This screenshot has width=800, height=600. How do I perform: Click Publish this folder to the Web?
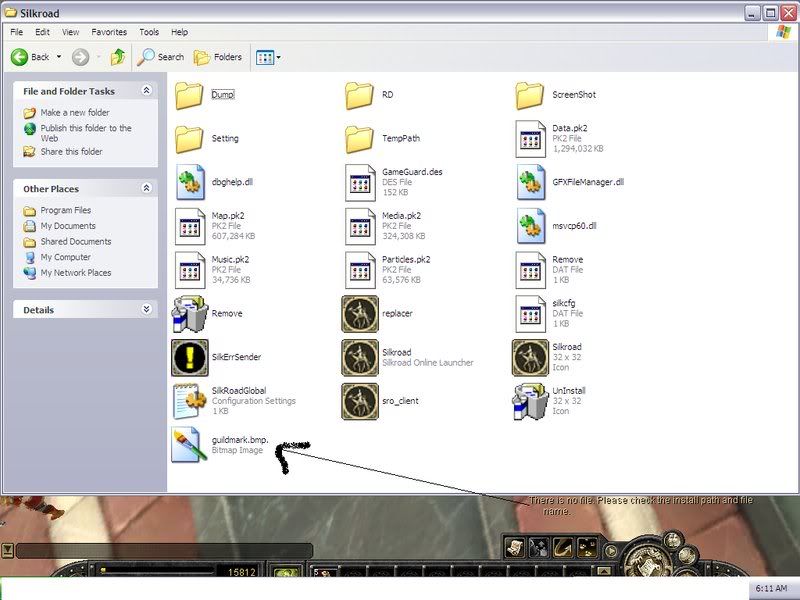click(x=86, y=133)
